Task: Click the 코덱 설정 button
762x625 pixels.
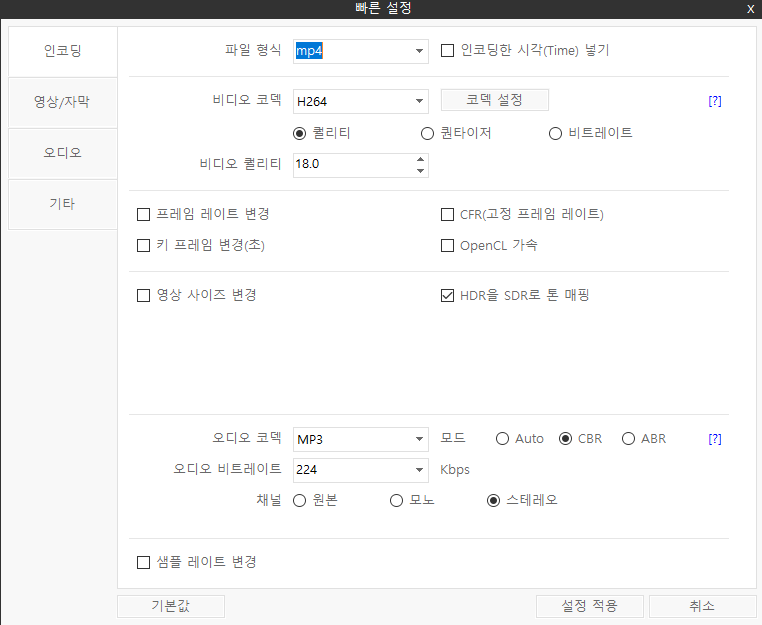Action: pyautogui.click(x=495, y=100)
